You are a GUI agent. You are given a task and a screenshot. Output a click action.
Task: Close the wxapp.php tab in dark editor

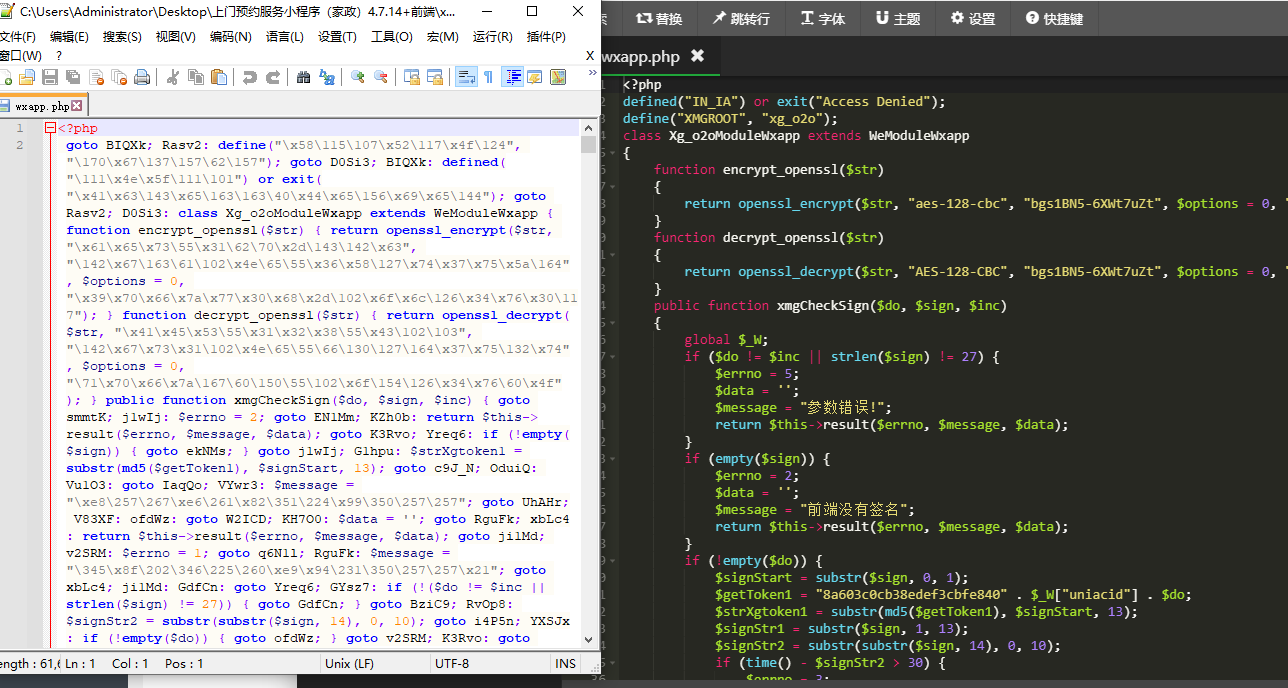coord(697,56)
